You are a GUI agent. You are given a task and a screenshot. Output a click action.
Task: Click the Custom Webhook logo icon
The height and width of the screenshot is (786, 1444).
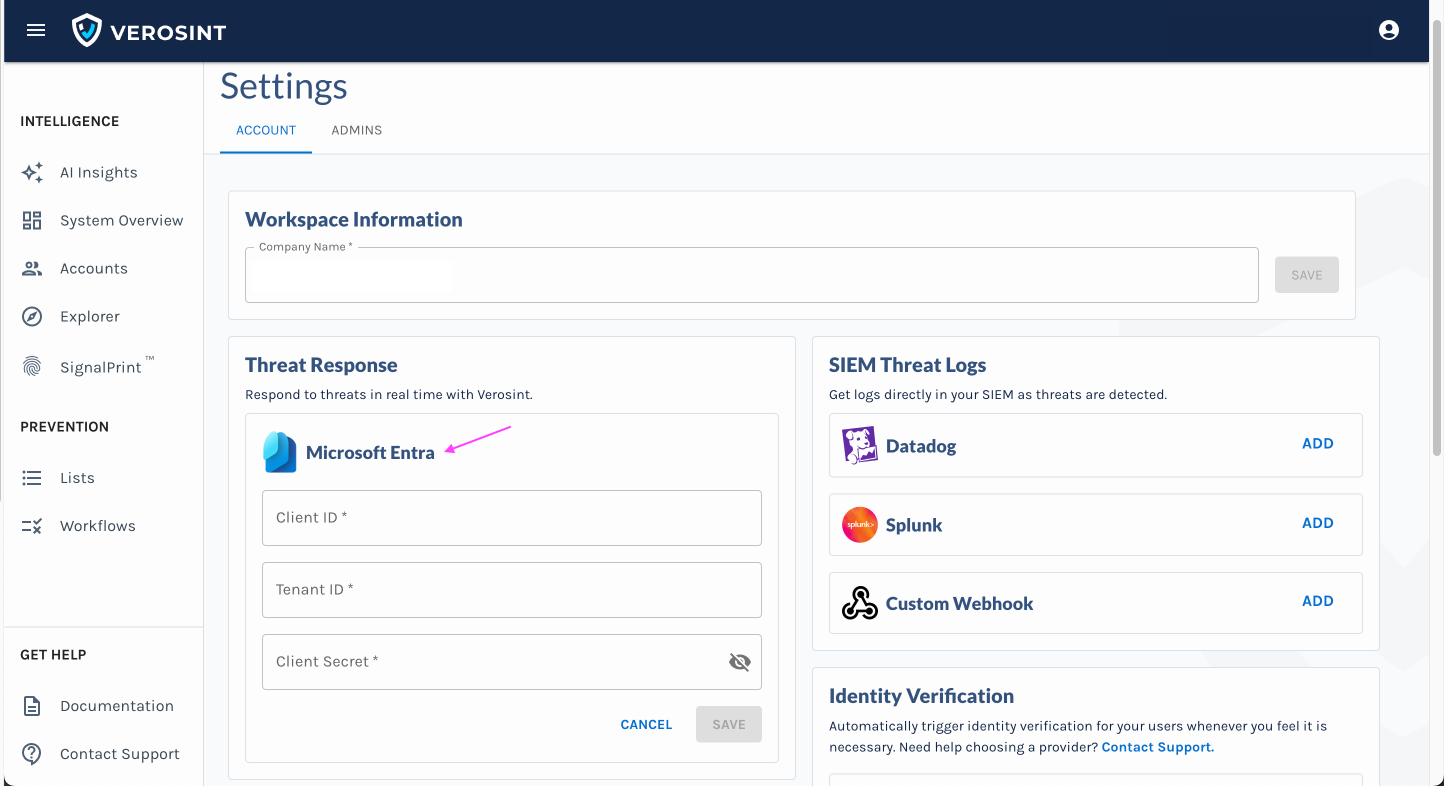coord(860,603)
